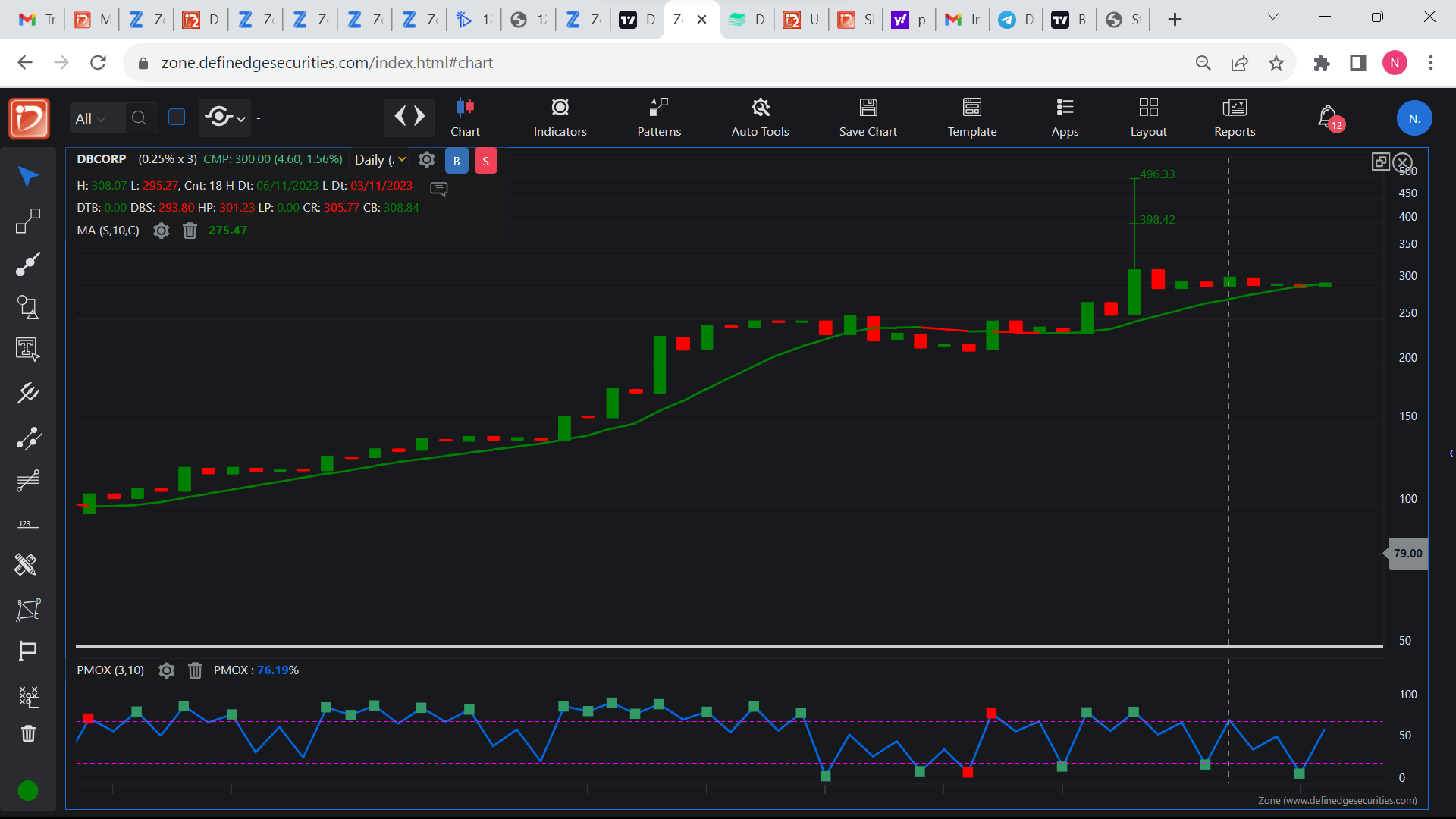
Task: Expand the right side panel arrow
Action: coord(1451,453)
